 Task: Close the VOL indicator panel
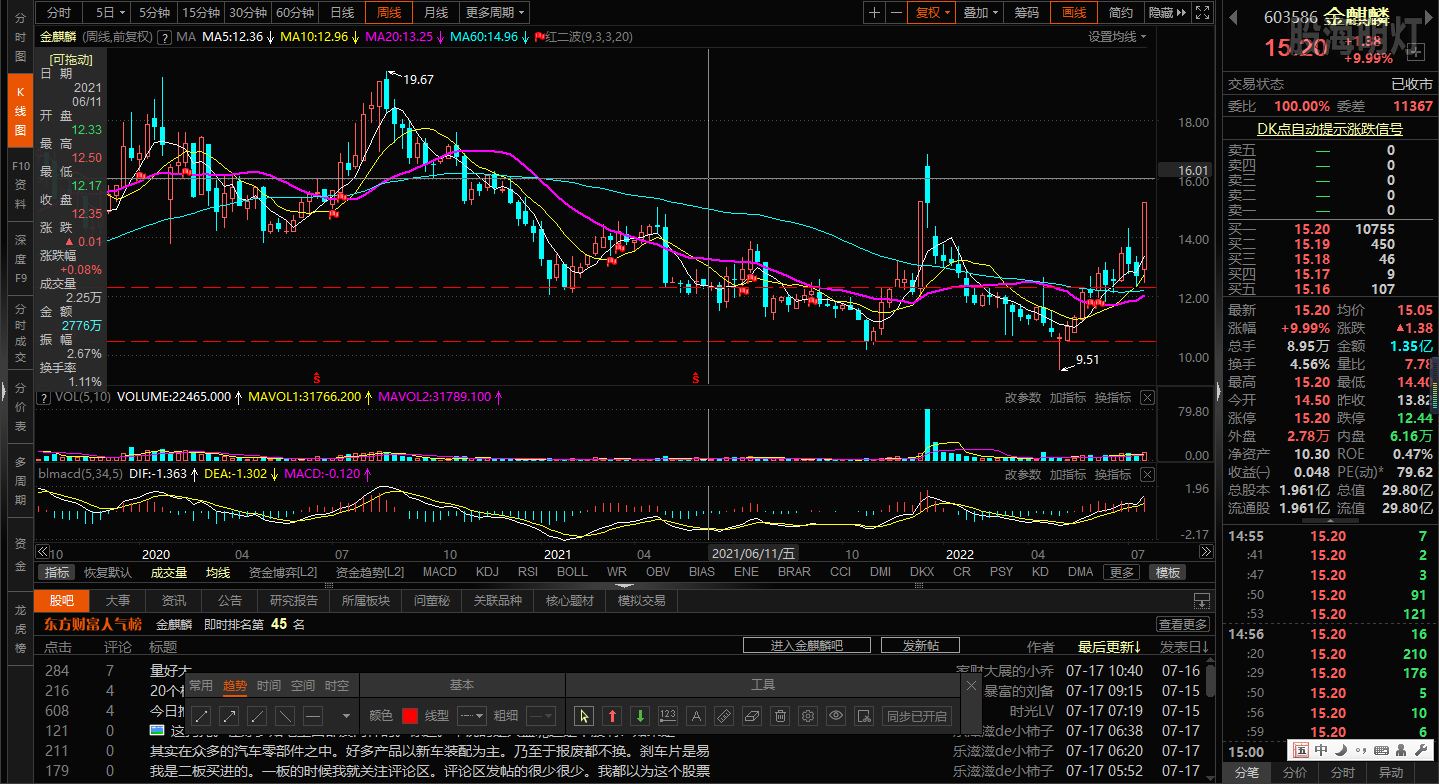point(1147,397)
